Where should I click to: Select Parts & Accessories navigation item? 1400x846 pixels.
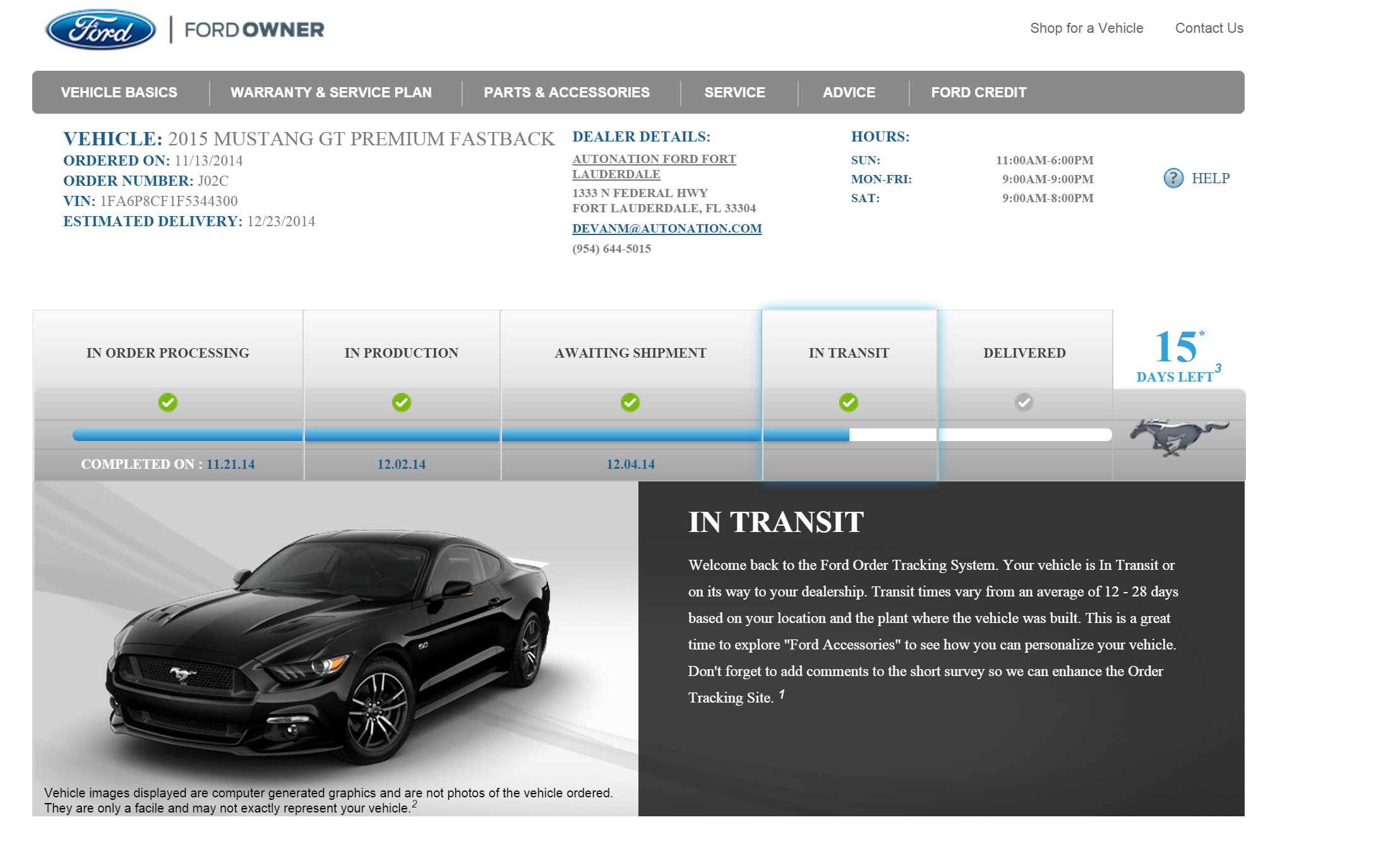[566, 92]
